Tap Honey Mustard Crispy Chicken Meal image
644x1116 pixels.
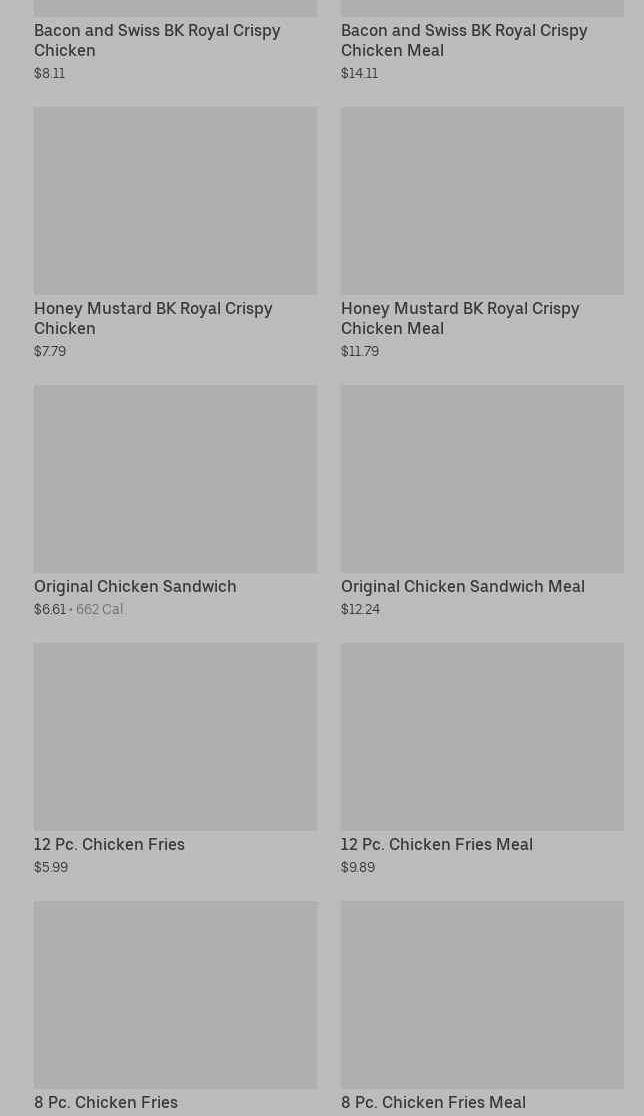point(482,200)
